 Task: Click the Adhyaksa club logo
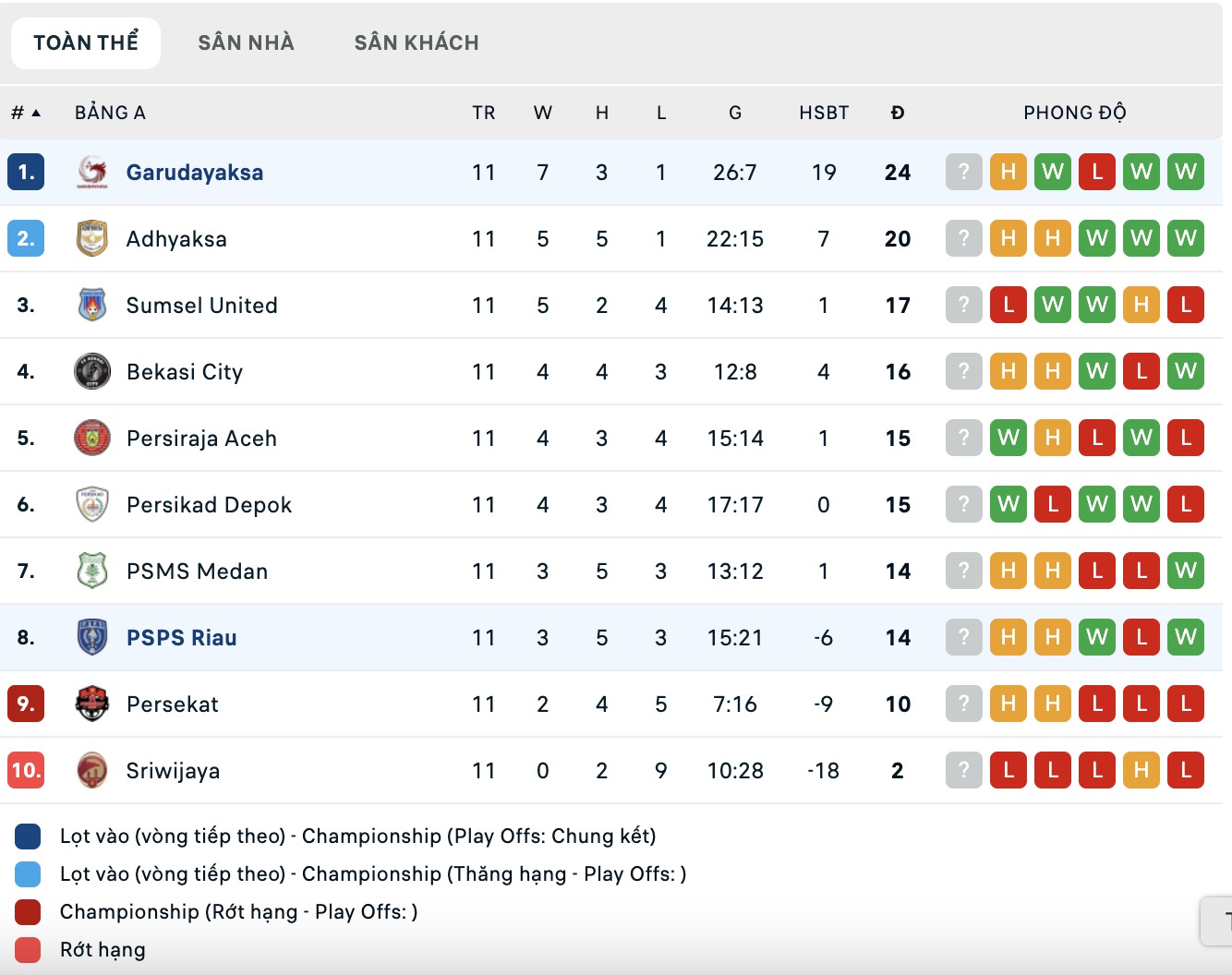(x=91, y=238)
